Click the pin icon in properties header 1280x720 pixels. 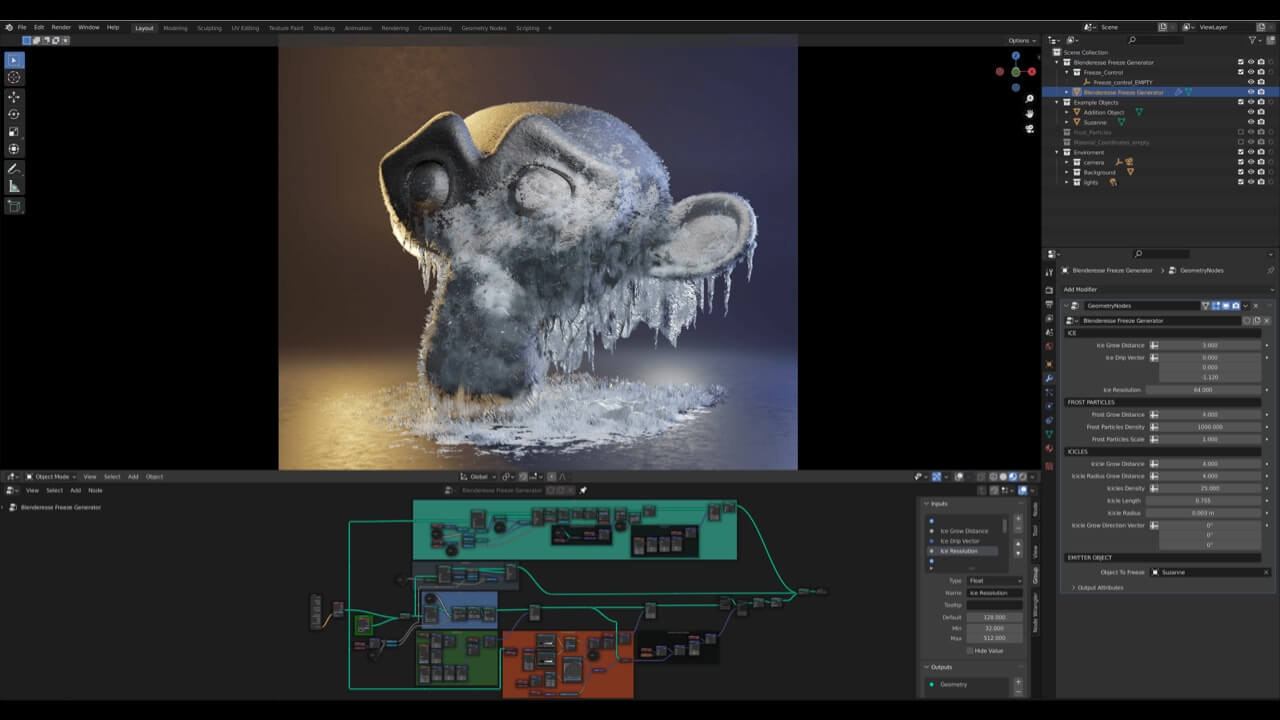click(x=1270, y=270)
